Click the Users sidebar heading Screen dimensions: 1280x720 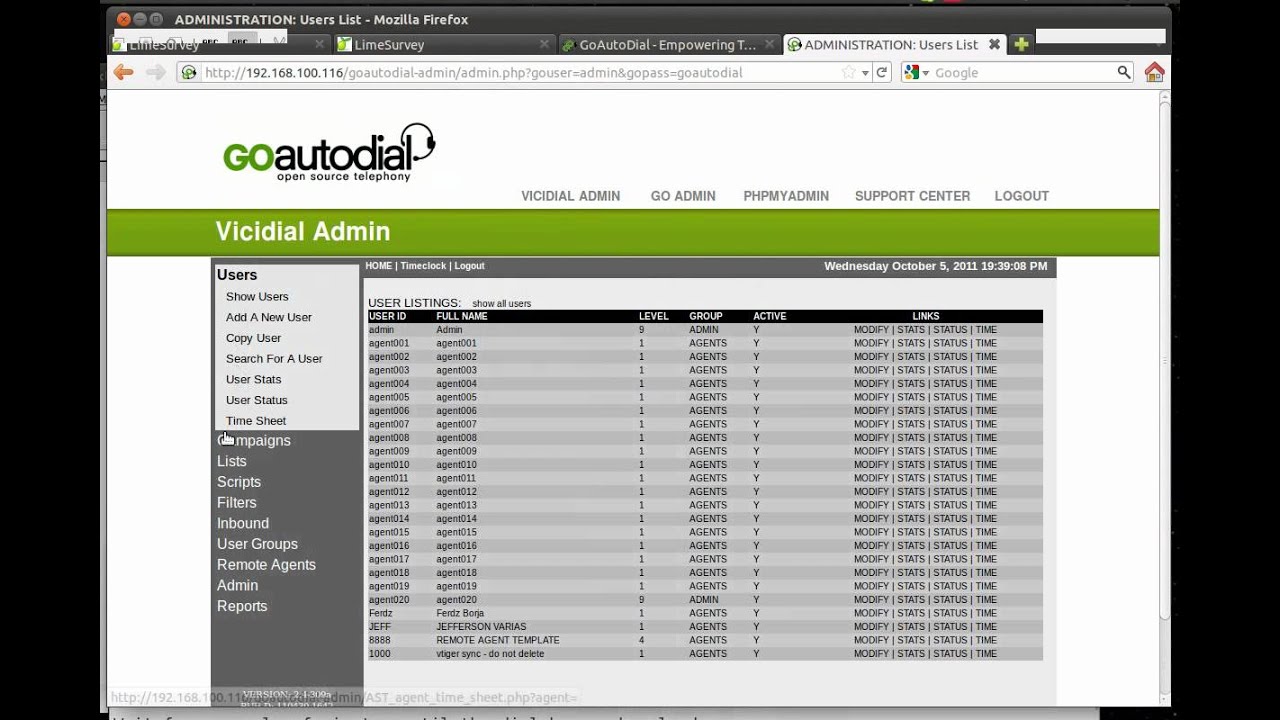[237, 275]
